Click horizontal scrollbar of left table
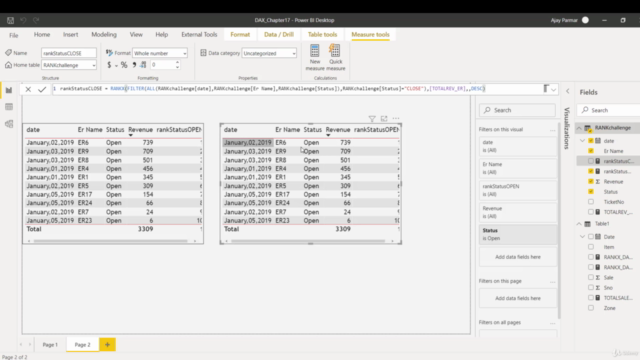This screenshot has width=640, height=360. [111, 241]
